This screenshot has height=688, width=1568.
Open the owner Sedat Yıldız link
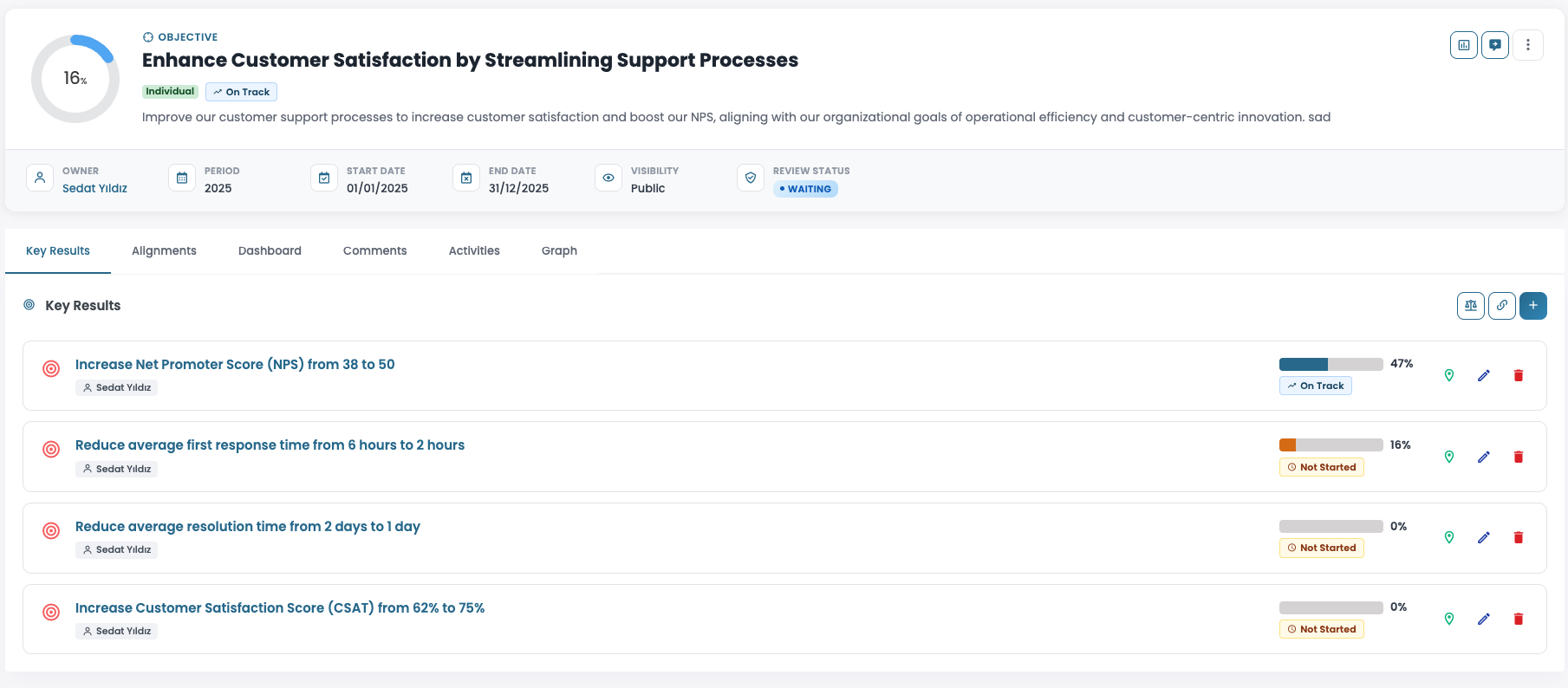coord(94,189)
